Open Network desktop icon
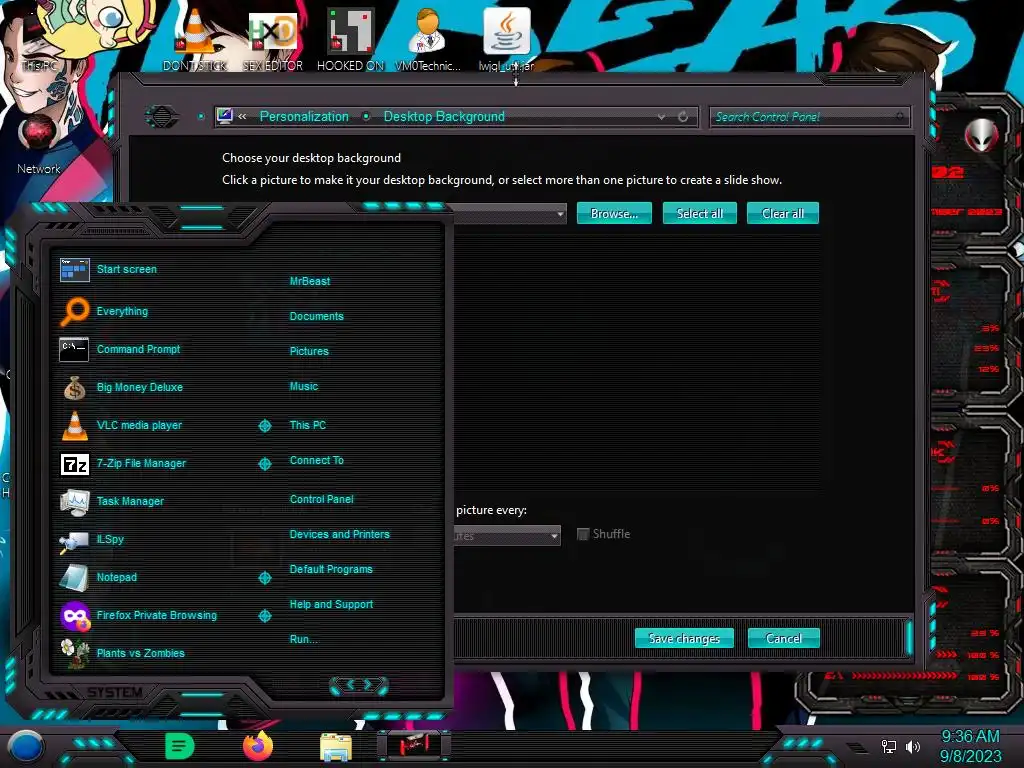This screenshot has height=768, width=1024. coord(39,145)
